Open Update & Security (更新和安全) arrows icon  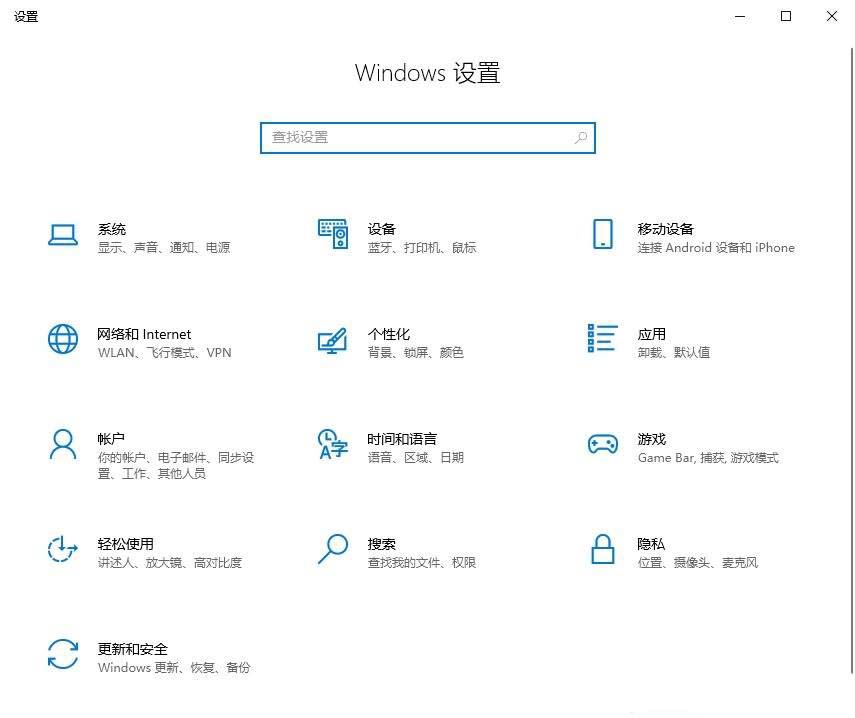[x=63, y=654]
